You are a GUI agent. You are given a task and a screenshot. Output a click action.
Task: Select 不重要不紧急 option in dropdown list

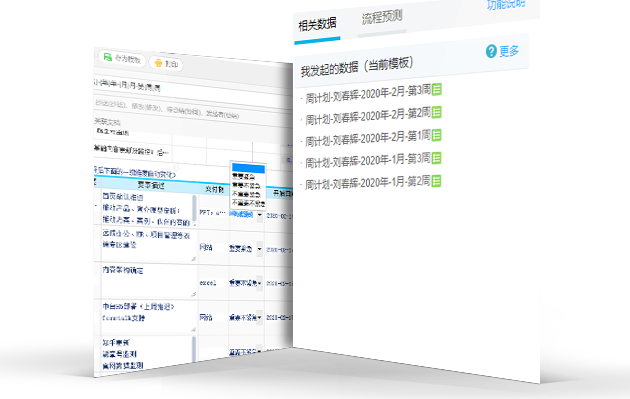pos(248,203)
